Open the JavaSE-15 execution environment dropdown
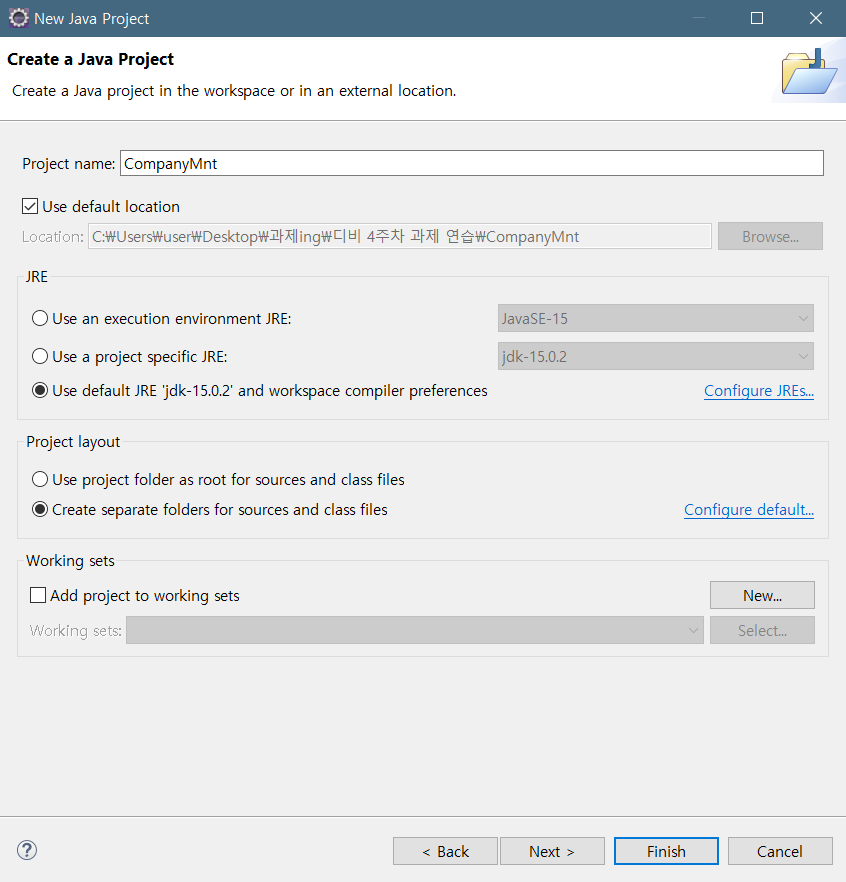Image resolution: width=846 pixels, height=882 pixels. click(x=655, y=318)
